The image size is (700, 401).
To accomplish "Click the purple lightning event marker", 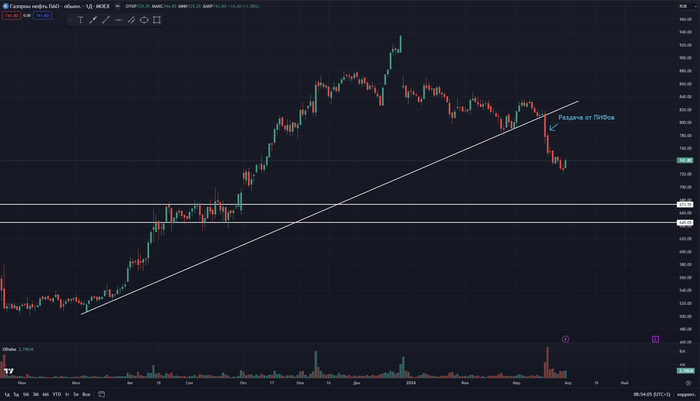I will point(565,339).
